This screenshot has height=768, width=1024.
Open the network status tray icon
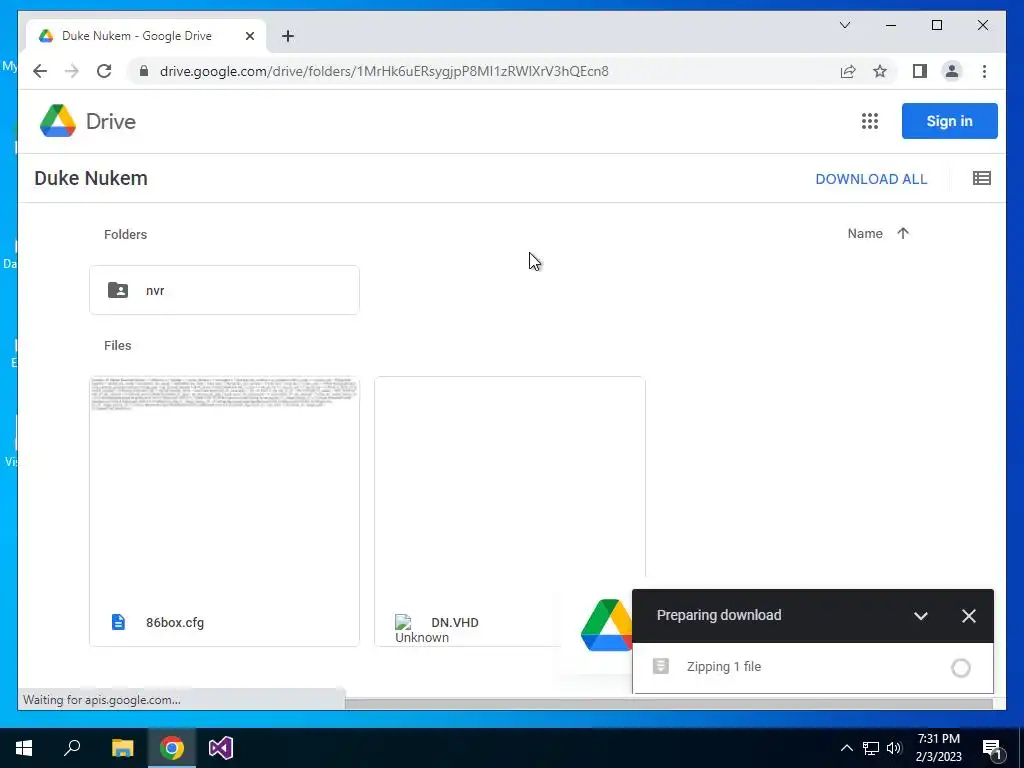[871, 748]
